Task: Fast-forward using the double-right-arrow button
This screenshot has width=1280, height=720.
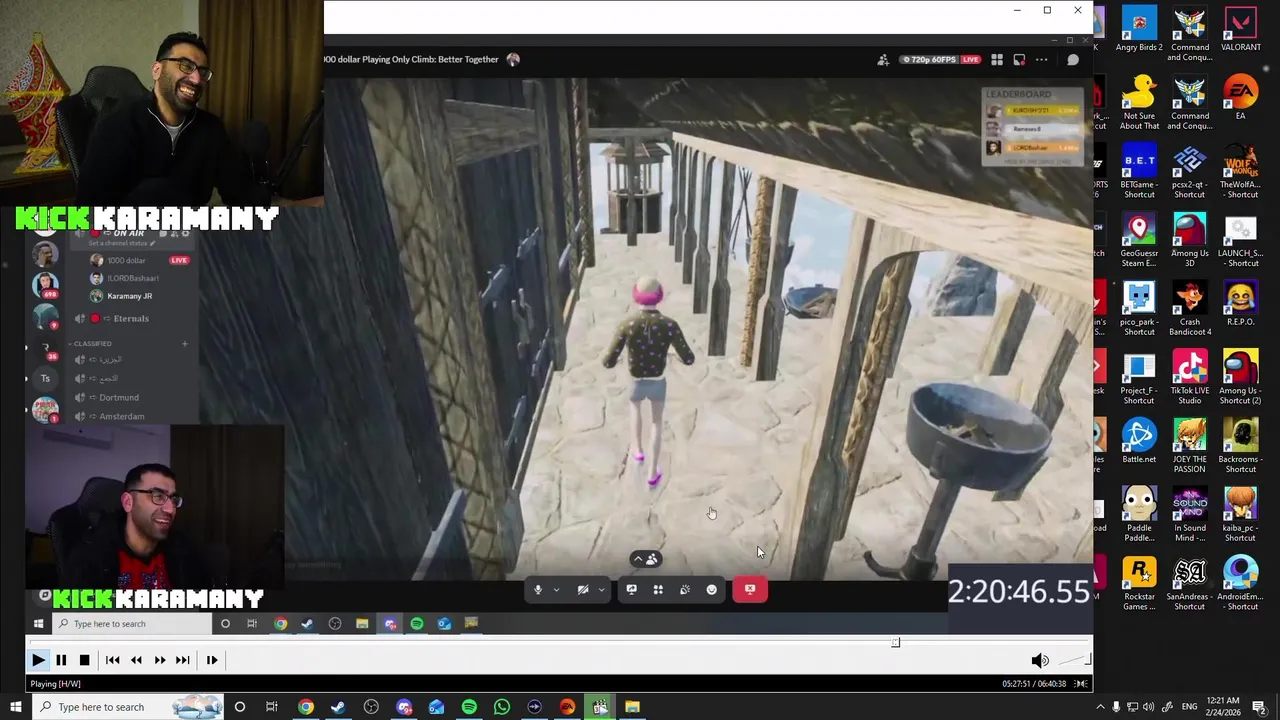Action: pos(160,660)
